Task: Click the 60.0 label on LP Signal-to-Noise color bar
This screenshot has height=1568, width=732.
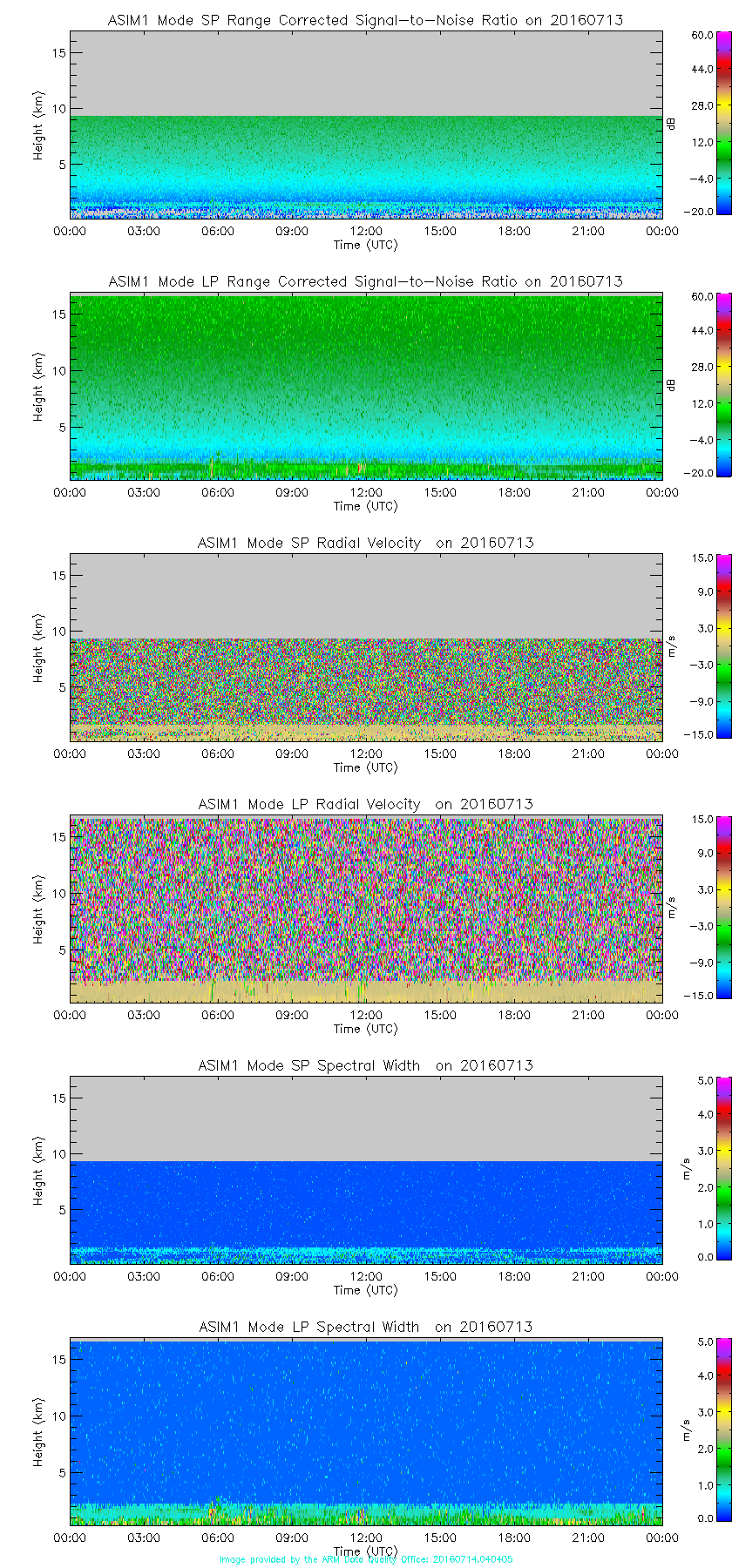Action: 702,297
